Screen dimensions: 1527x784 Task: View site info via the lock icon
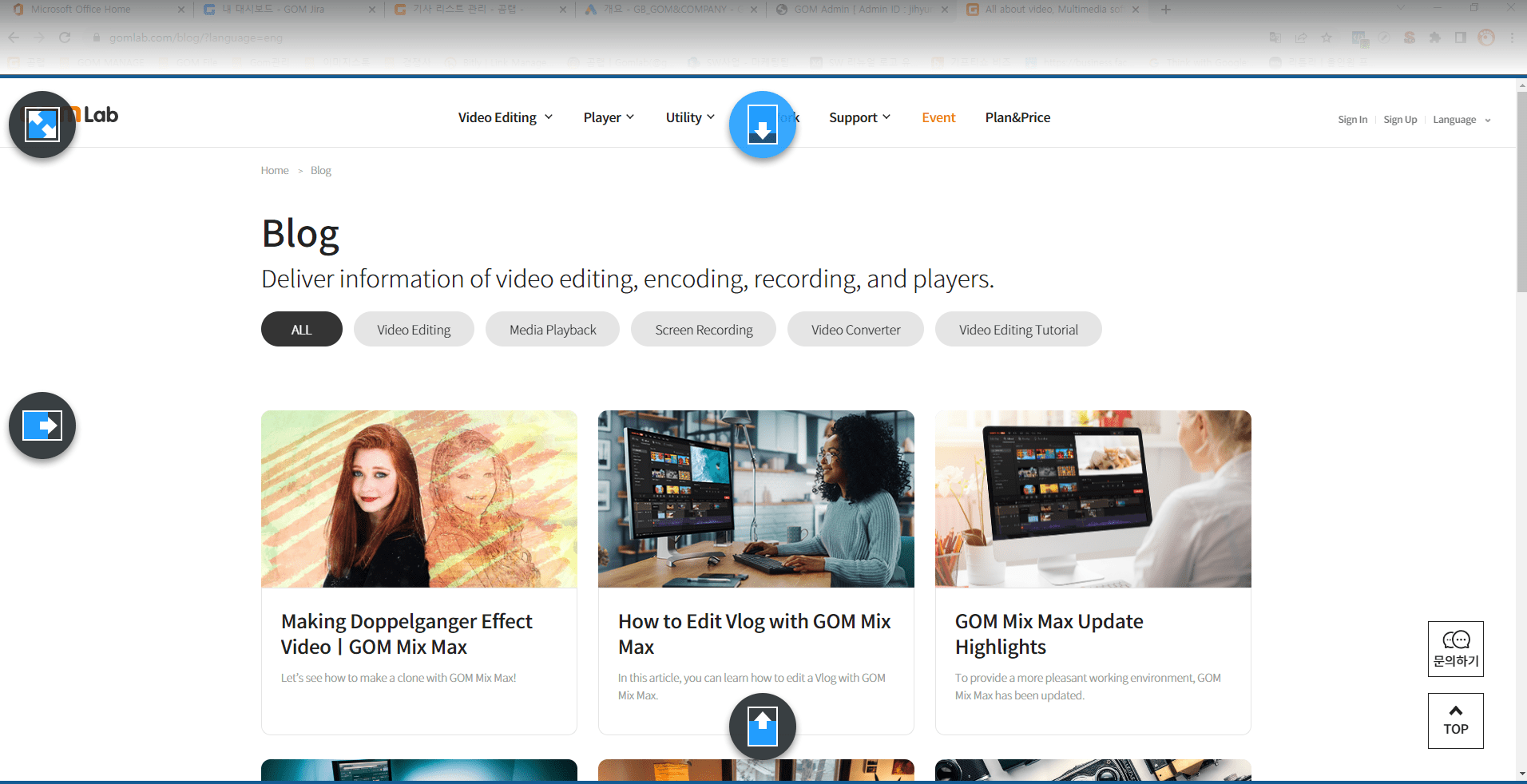point(97,38)
